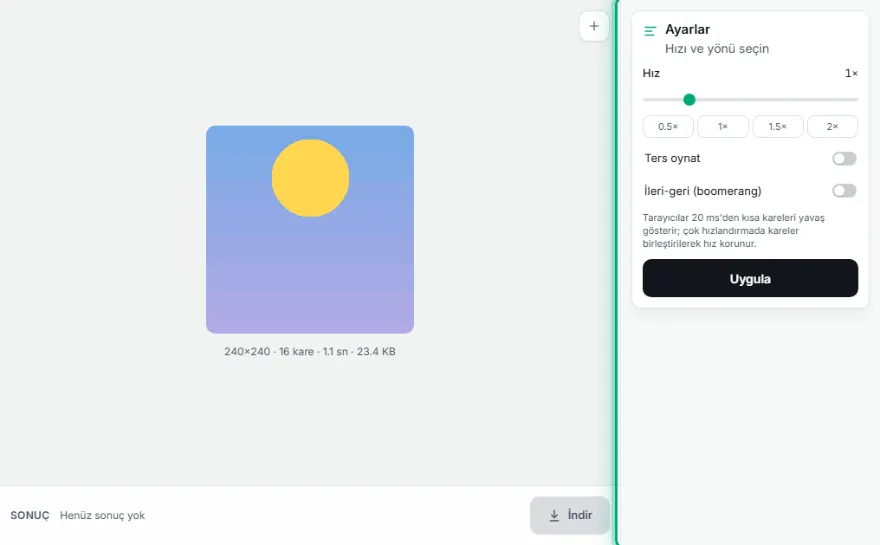Click the SONUÇ label

[x=30, y=515]
